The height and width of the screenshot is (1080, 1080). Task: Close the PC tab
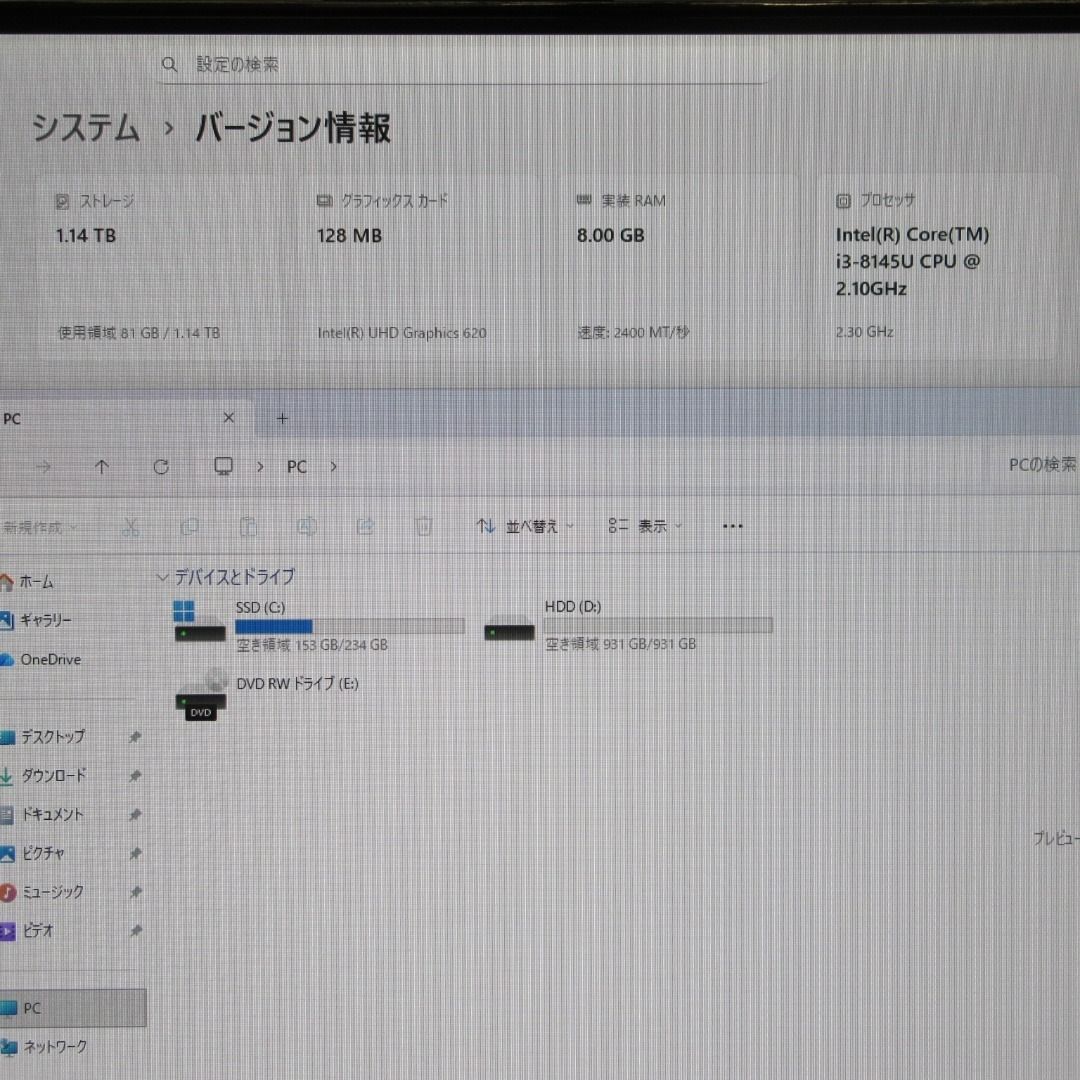pos(228,418)
